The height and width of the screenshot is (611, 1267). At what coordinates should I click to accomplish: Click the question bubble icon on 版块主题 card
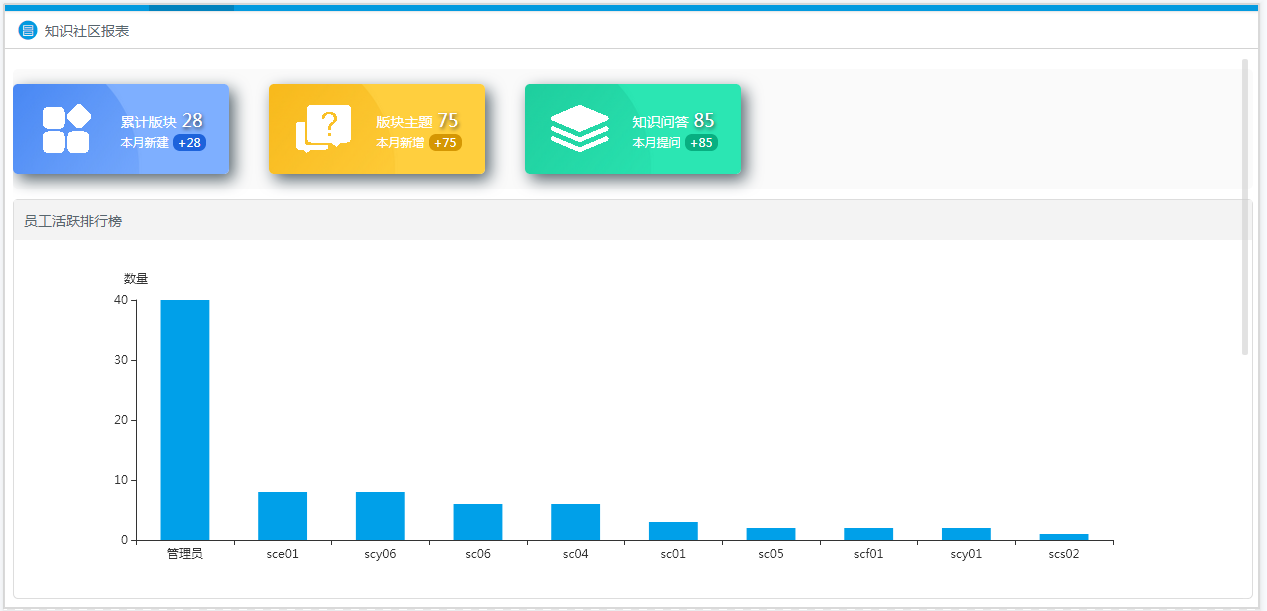tap(323, 129)
